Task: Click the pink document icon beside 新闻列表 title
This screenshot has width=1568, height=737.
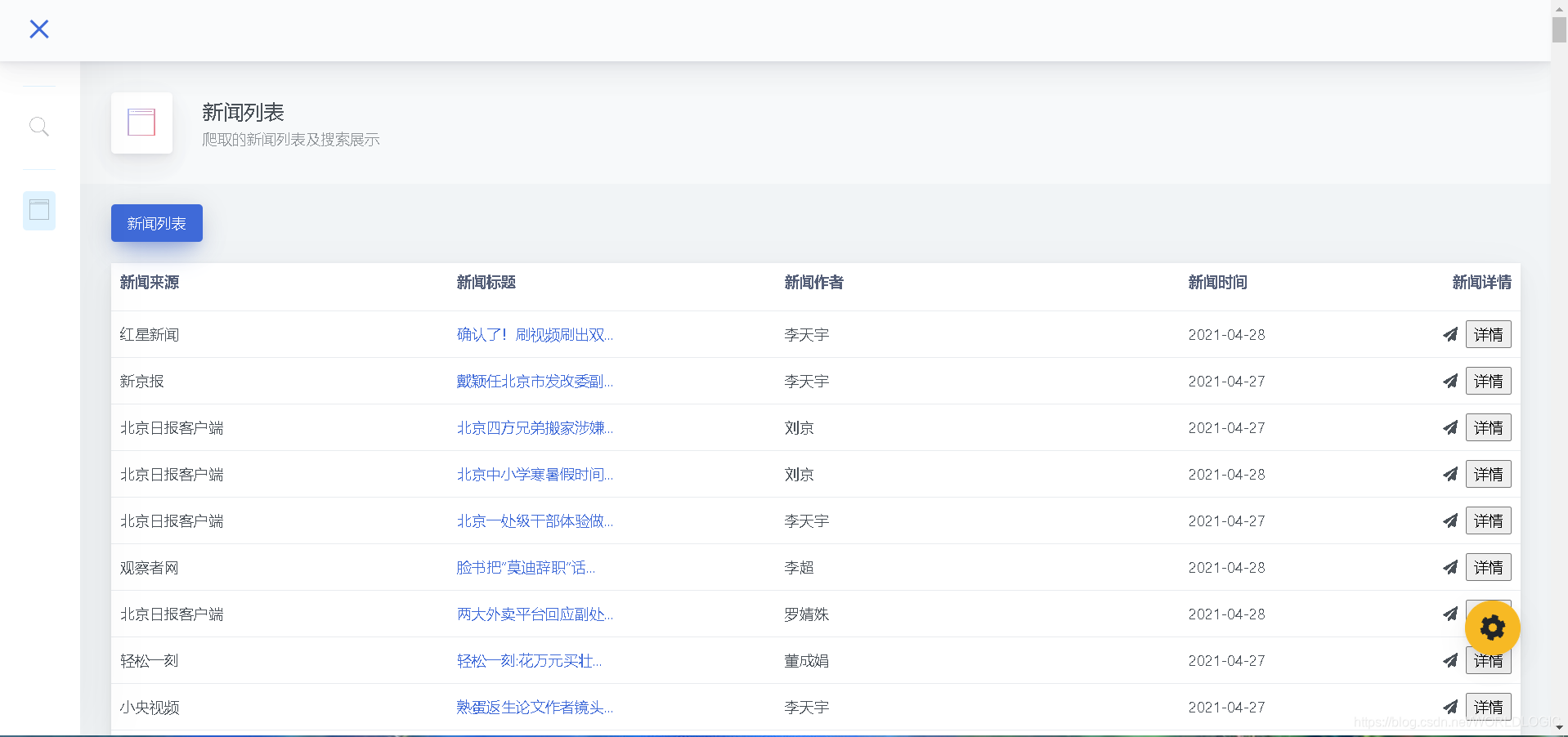Action: (141, 123)
